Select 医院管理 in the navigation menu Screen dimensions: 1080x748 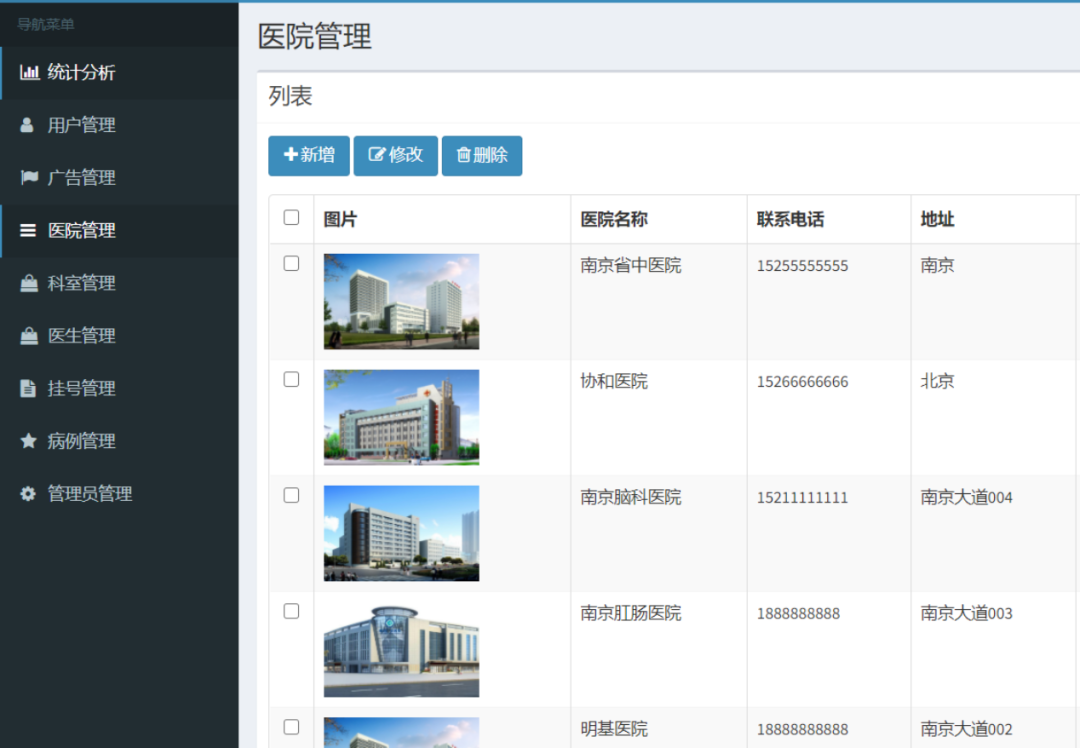click(x=119, y=230)
